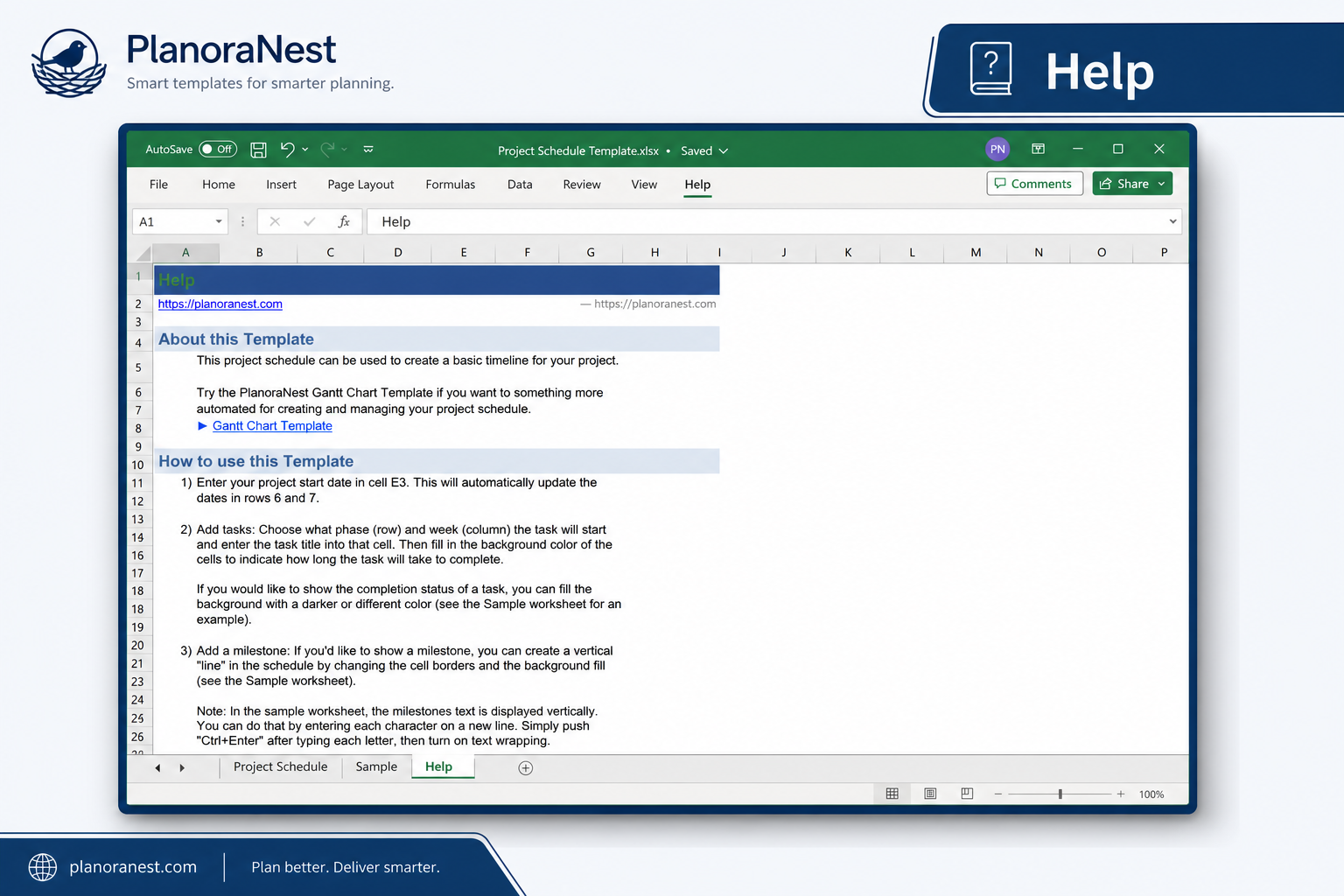The height and width of the screenshot is (896, 1344).
Task: Click the Ribbon Display Options icon
Action: 1038,149
